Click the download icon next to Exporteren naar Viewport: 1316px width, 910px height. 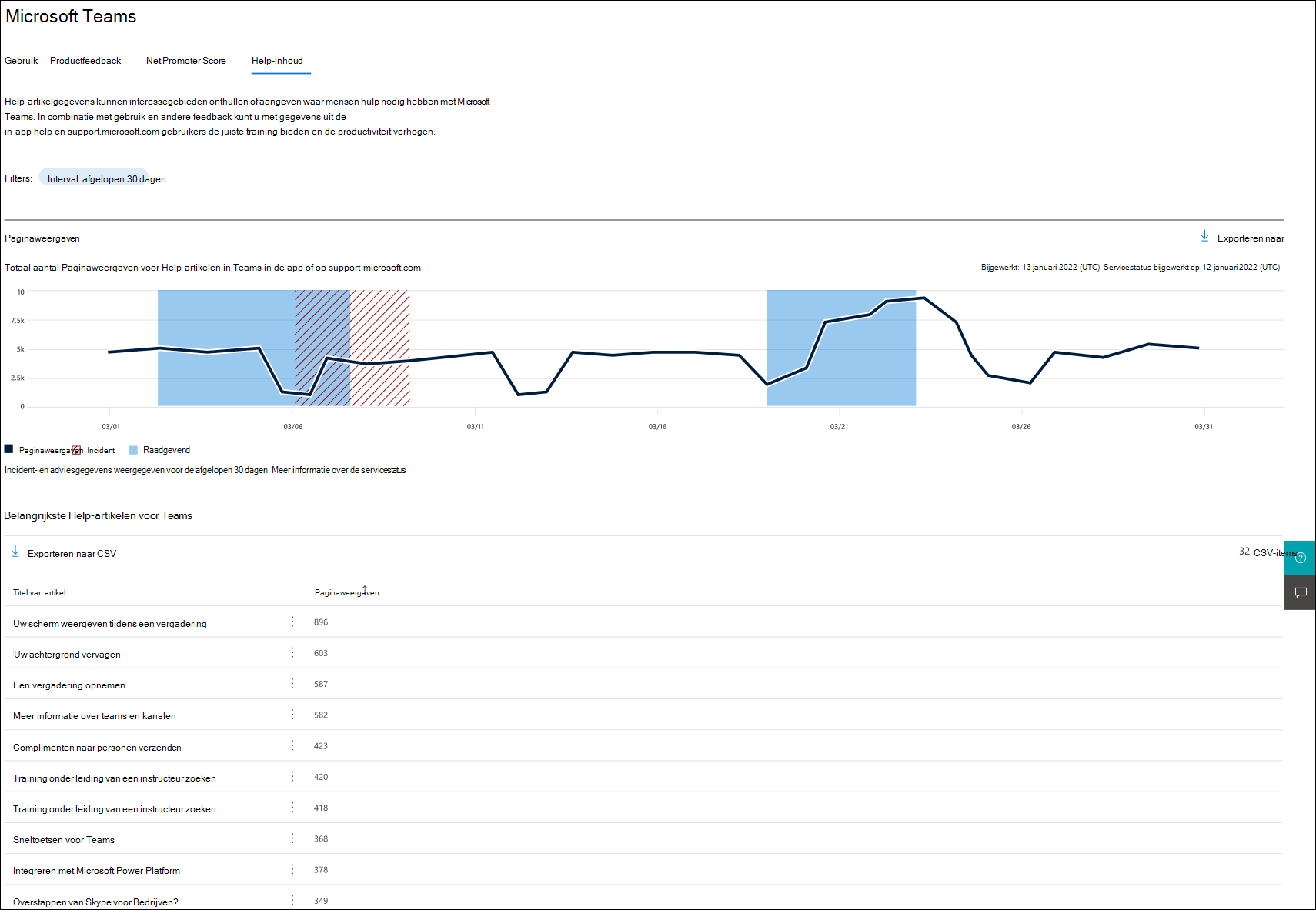click(x=1205, y=236)
